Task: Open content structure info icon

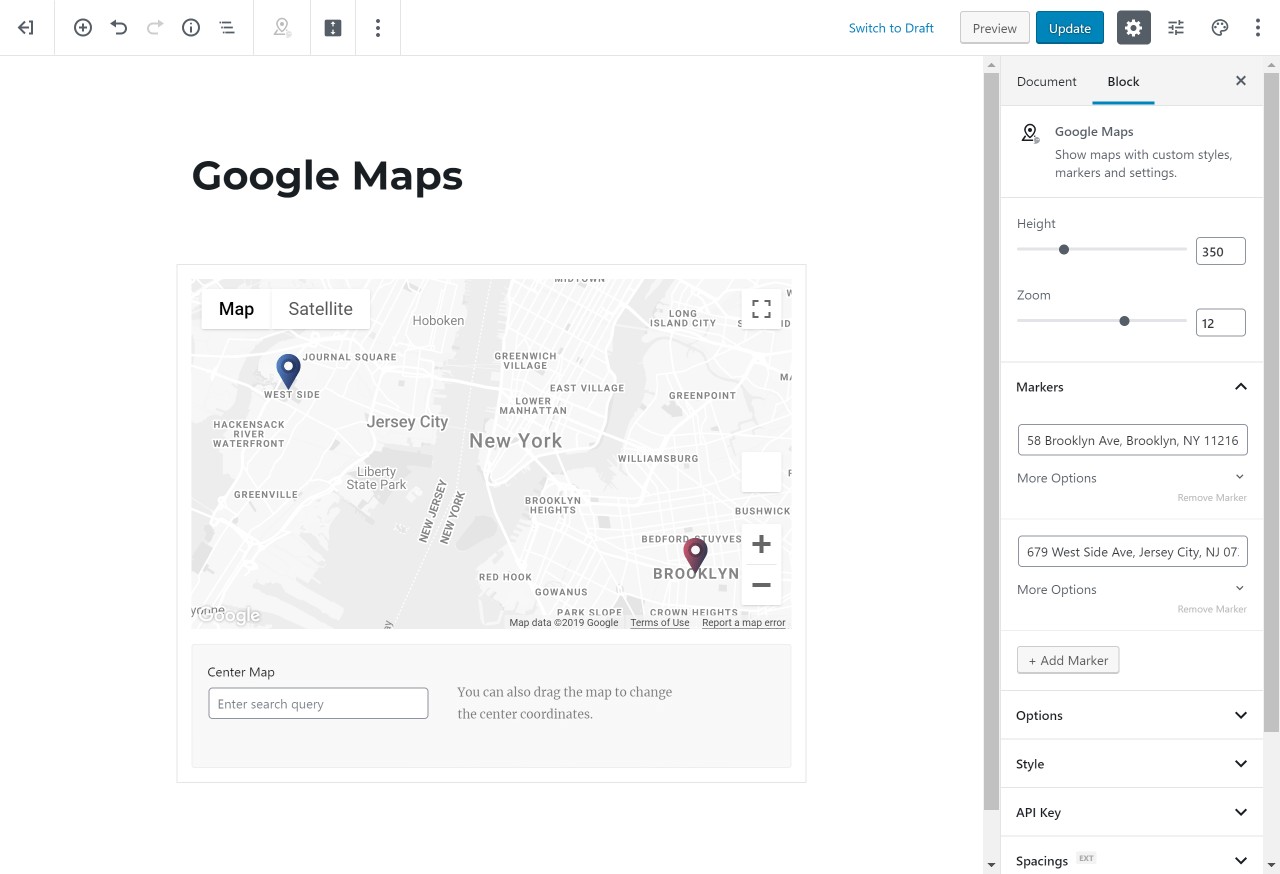Action: click(x=191, y=28)
